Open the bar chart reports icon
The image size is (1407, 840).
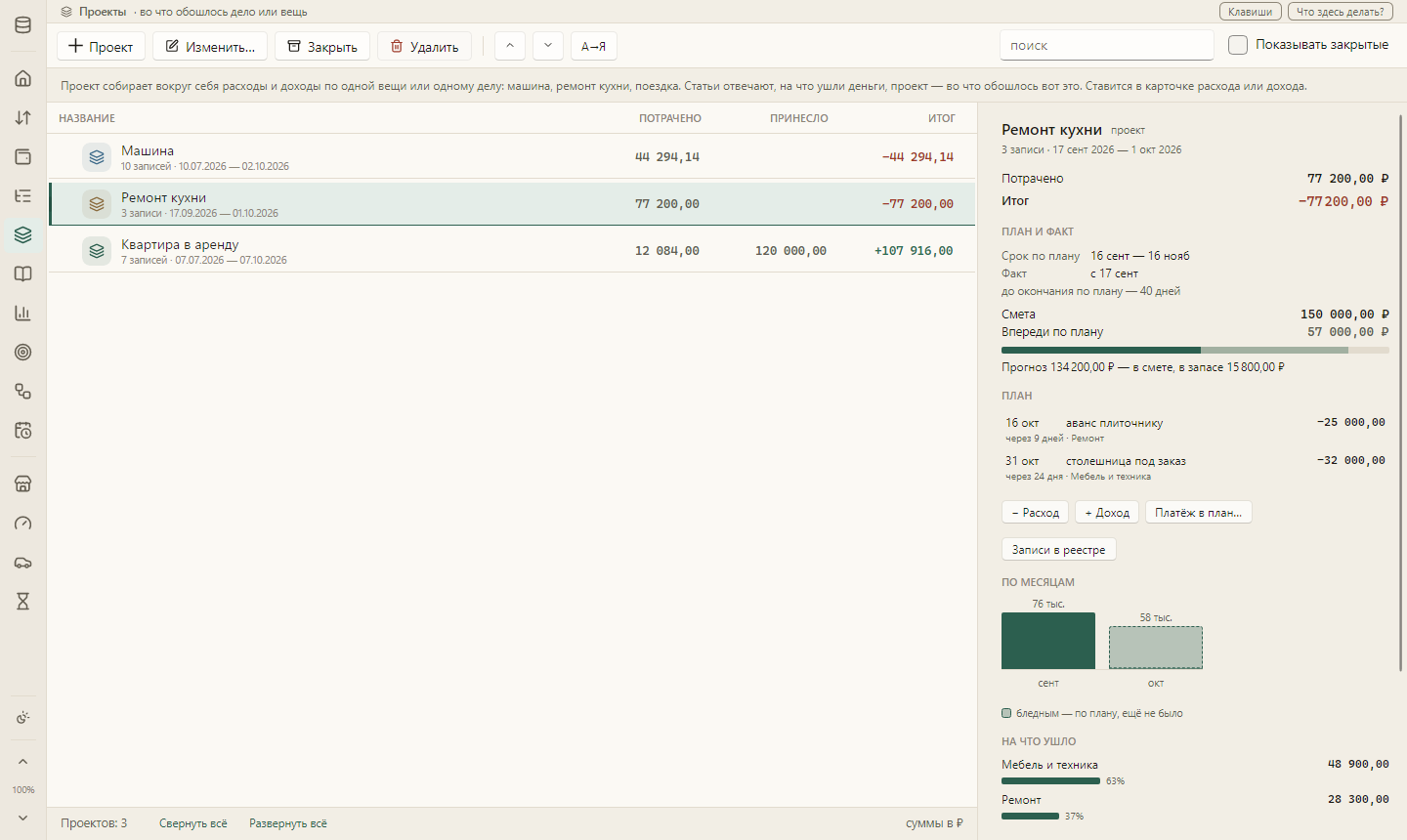[23, 313]
